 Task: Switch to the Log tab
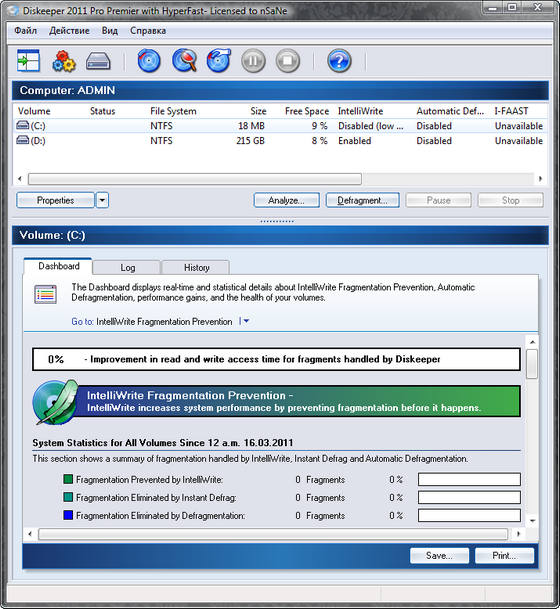click(x=127, y=268)
